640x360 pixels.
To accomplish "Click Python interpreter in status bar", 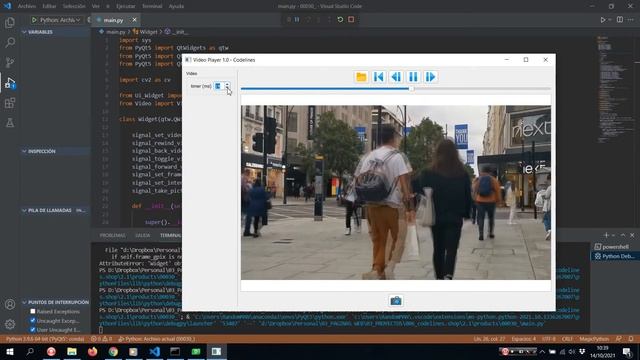I will click(45, 339).
